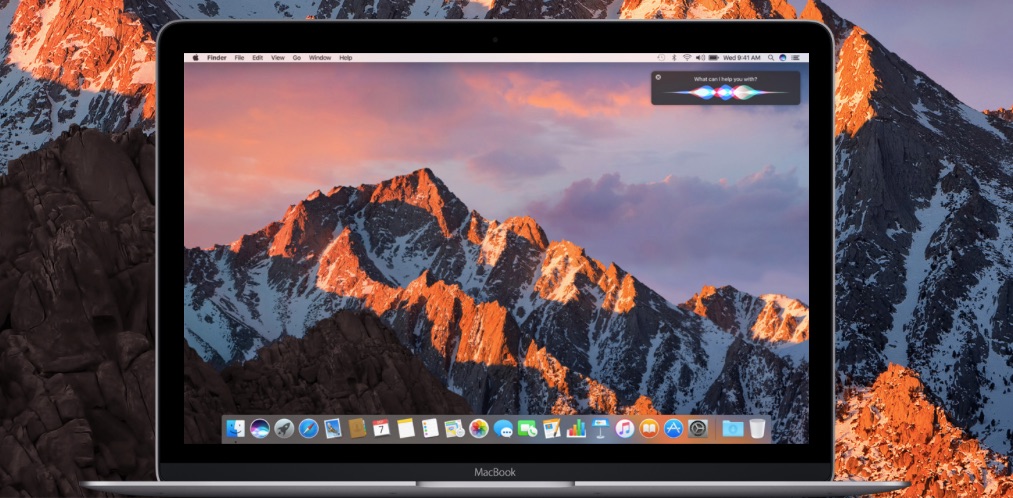Open the Bluetooth status menu
Screen dimensions: 1013x498
674,58
